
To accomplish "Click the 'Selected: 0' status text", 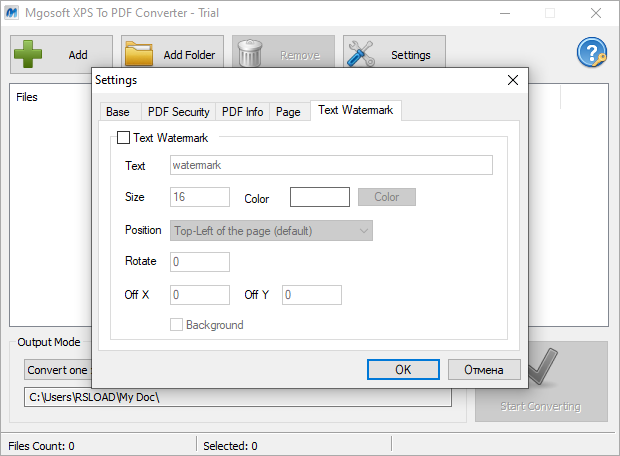I will pos(230,446).
